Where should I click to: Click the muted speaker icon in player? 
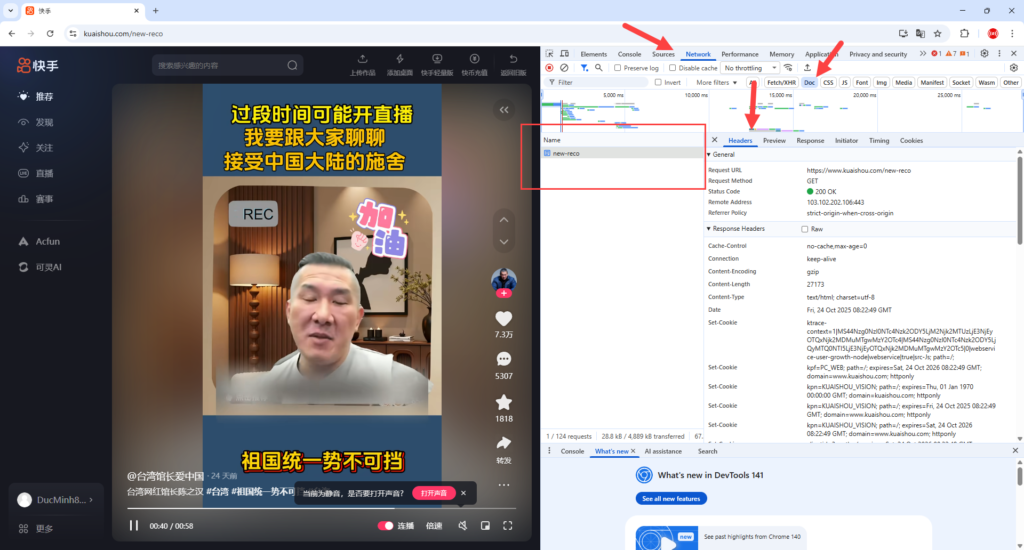[x=462, y=525]
